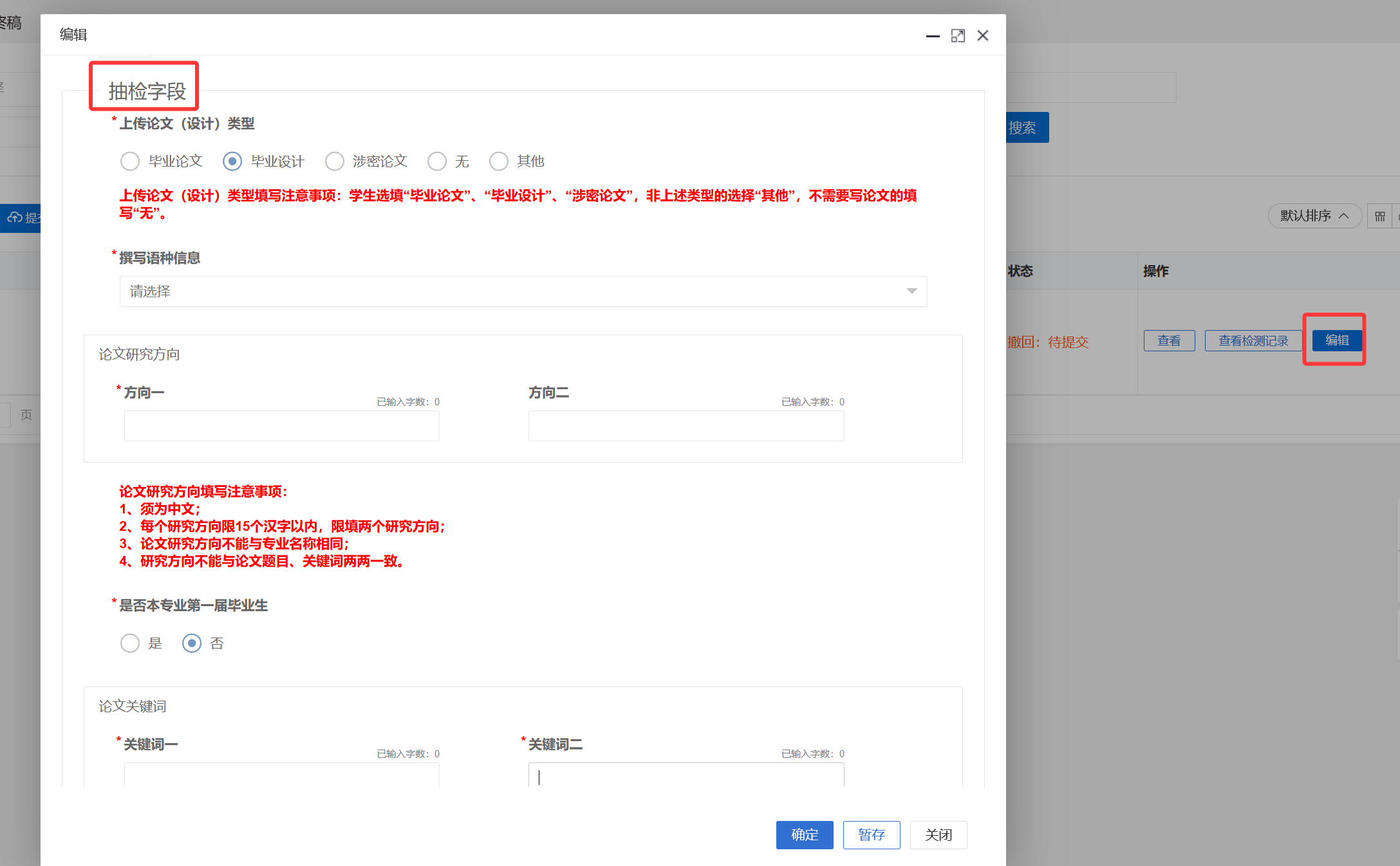Click the grid view icon beside 默认排序

click(1379, 216)
